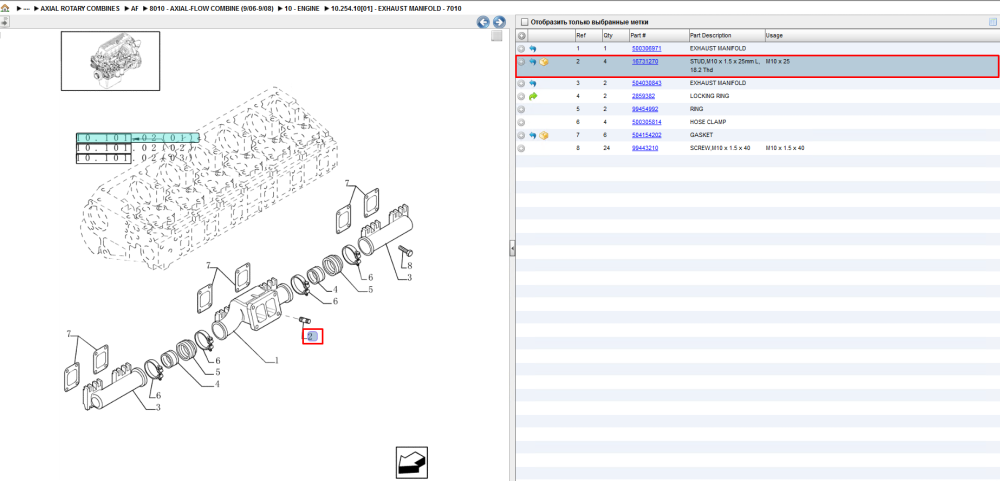This screenshot has height=481, width=1000.
Task: Open part number link 504030843
Action: (646, 83)
